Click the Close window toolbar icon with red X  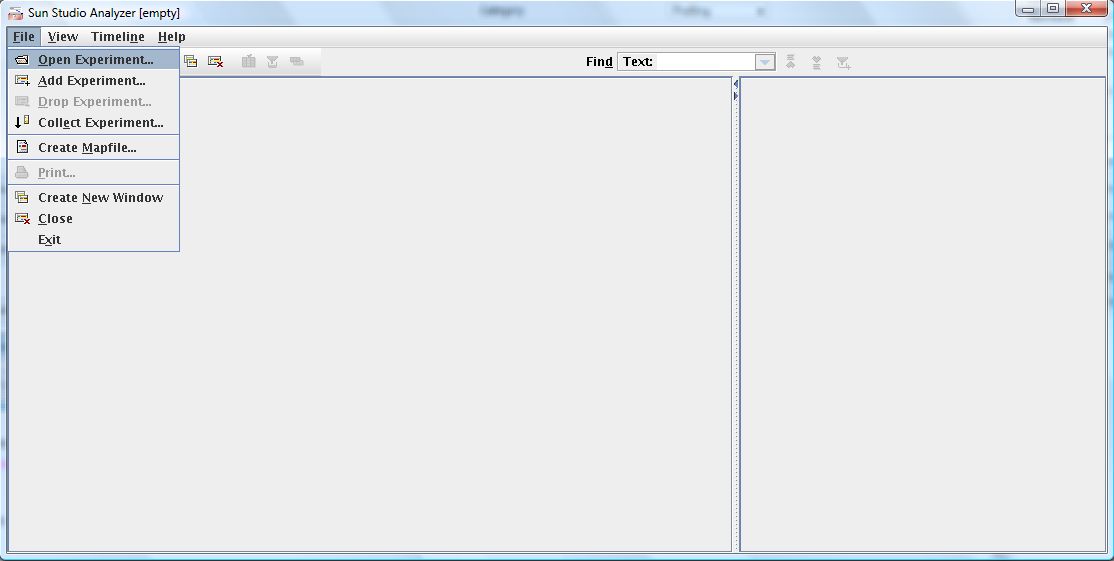[215, 62]
